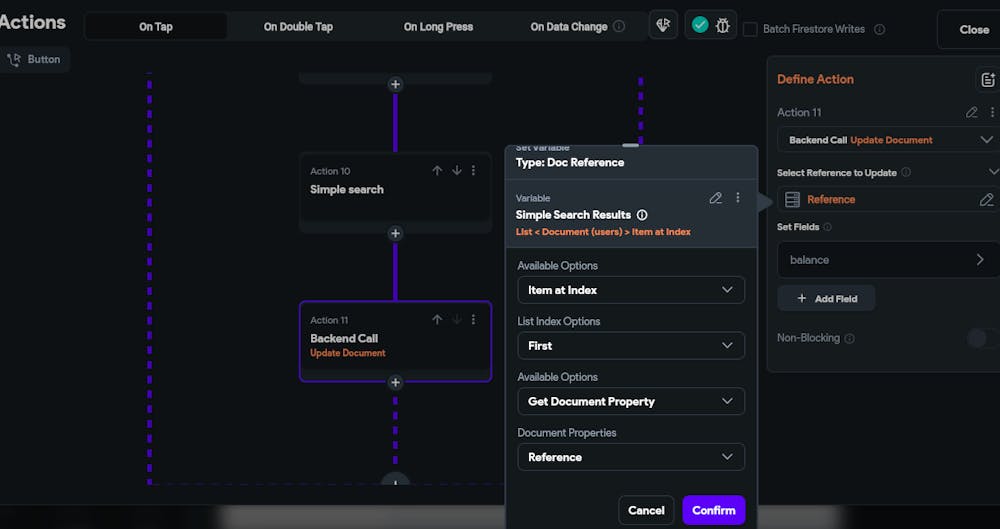This screenshot has width=1000, height=529.
Task: Add action below Backend Call card
Action: (395, 382)
